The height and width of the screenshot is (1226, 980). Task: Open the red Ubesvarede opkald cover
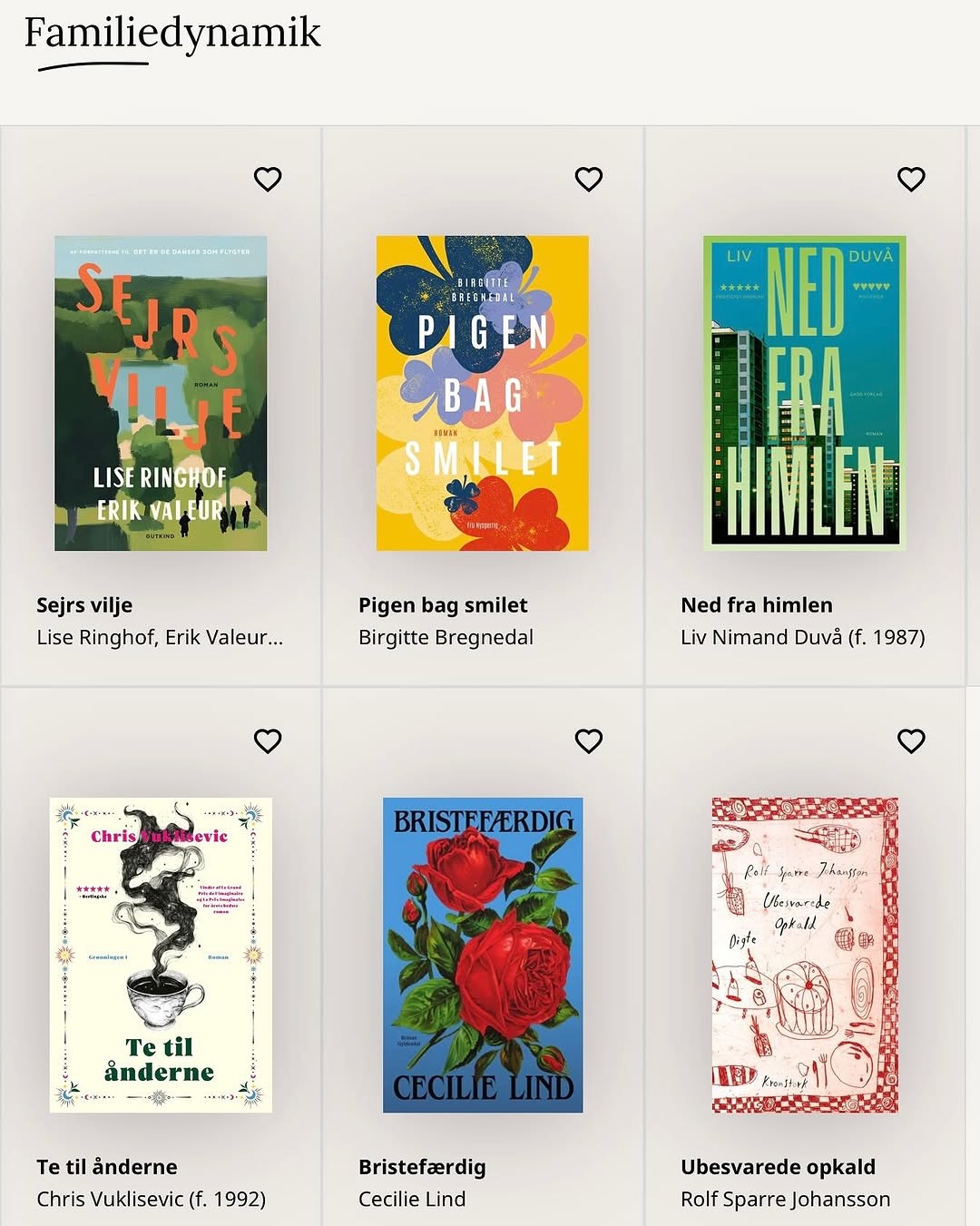tap(805, 955)
